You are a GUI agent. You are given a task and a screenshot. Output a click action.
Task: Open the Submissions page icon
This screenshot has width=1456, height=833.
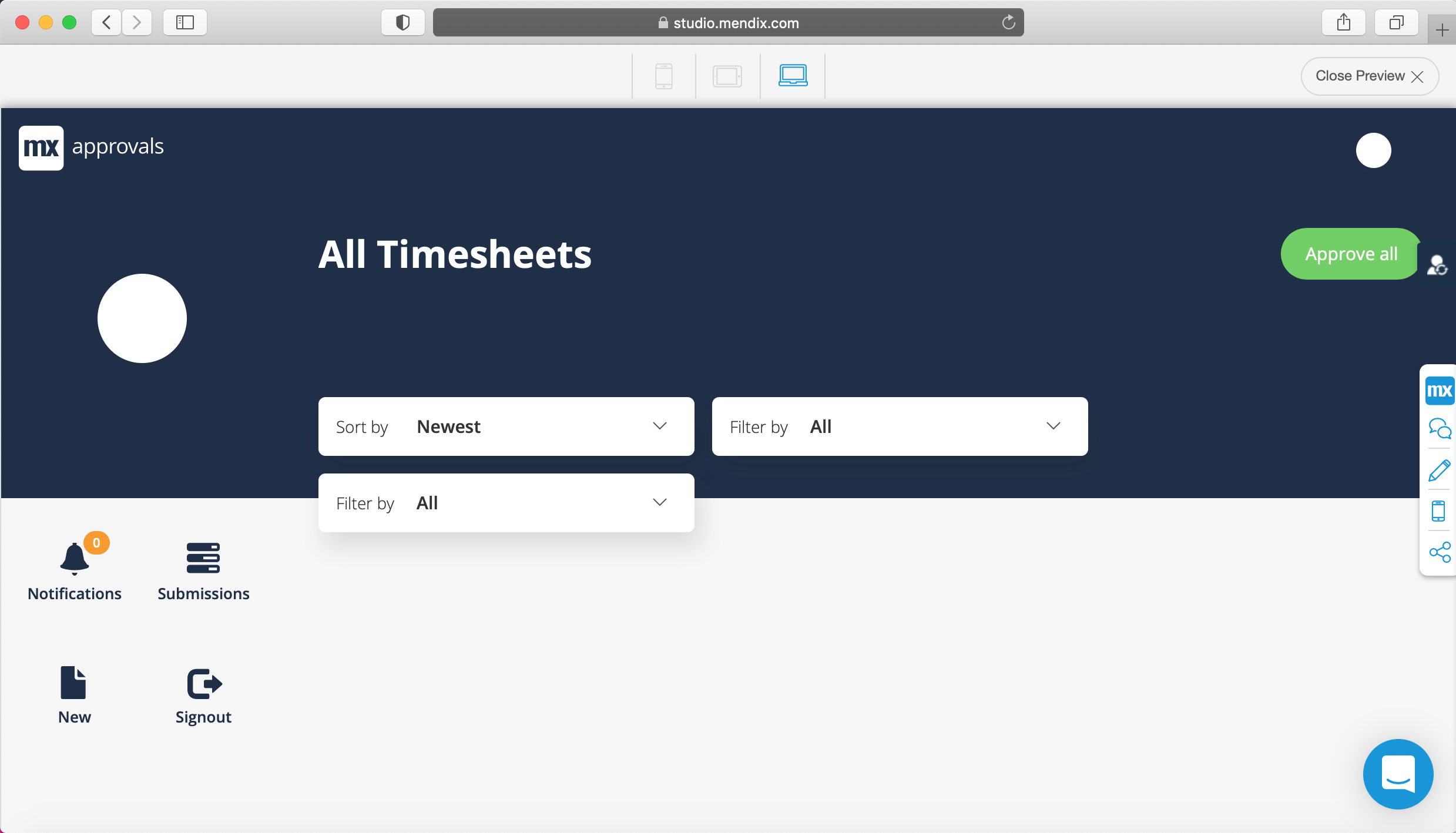coord(203,558)
